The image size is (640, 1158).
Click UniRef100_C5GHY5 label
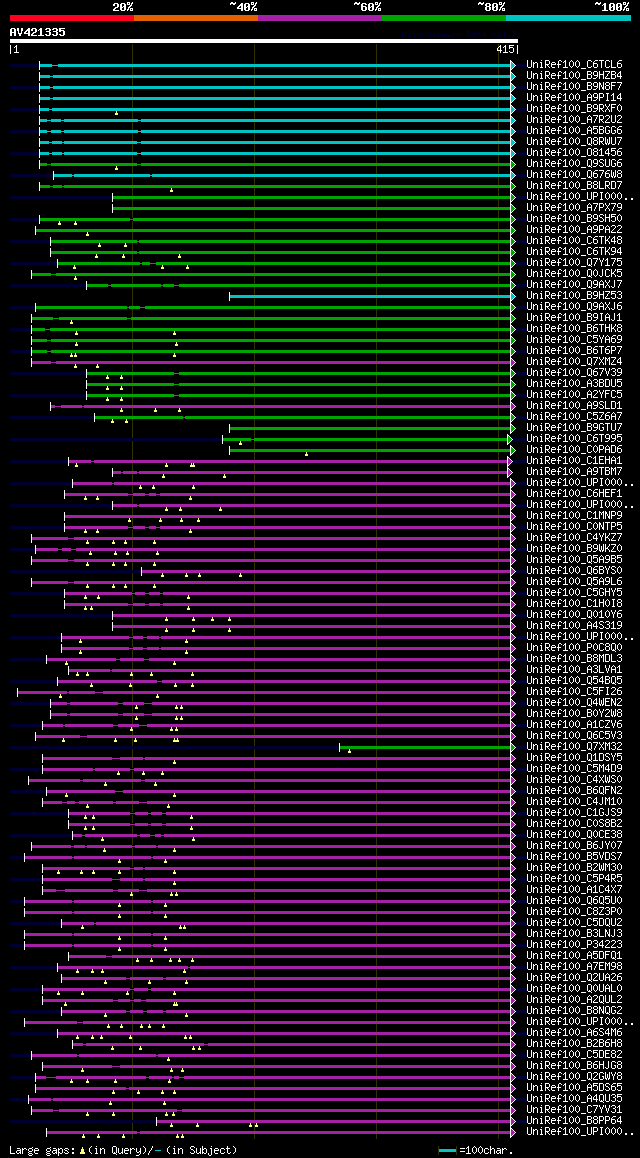(574, 593)
